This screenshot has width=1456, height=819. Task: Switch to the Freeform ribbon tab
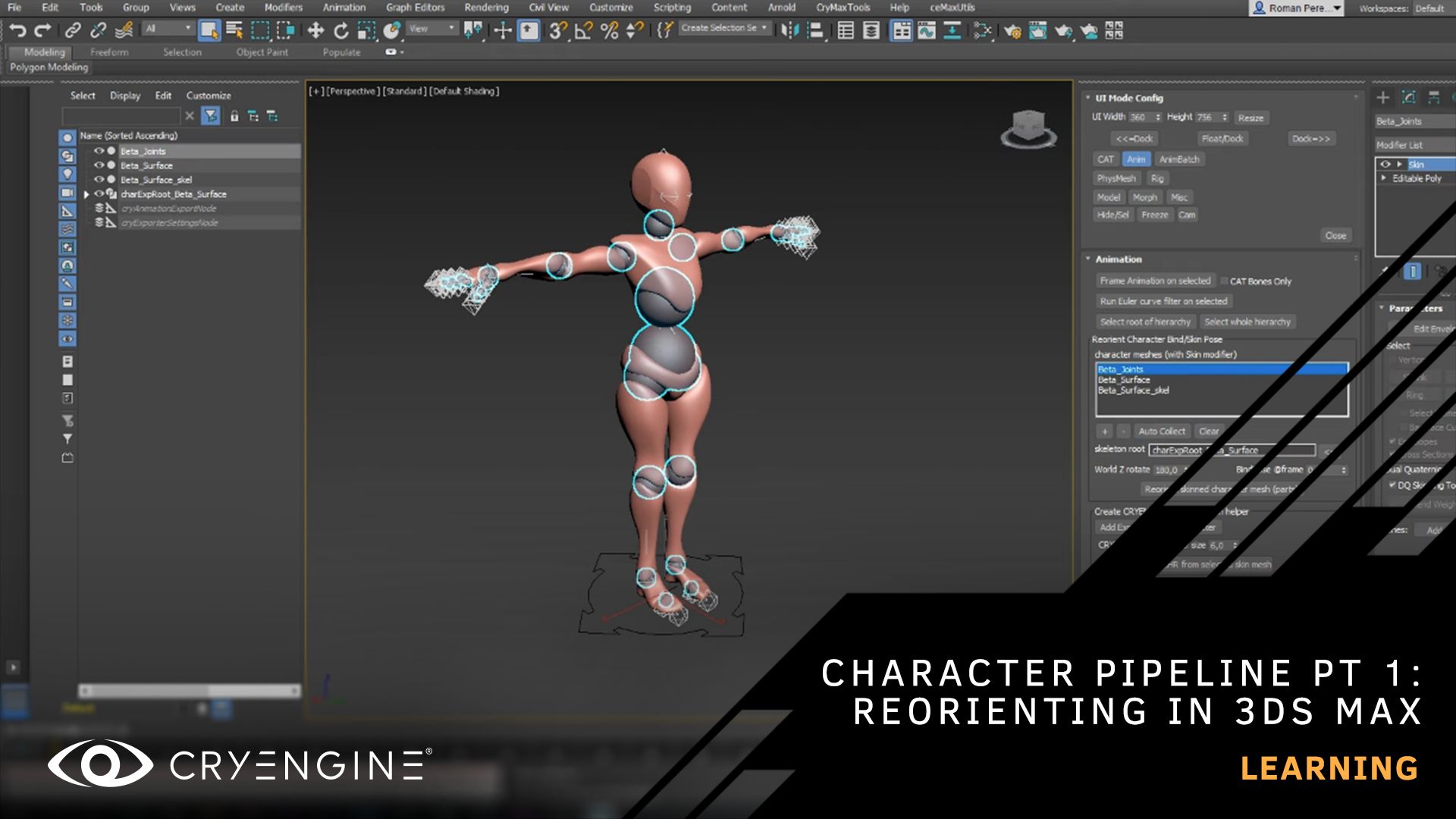pos(109,52)
